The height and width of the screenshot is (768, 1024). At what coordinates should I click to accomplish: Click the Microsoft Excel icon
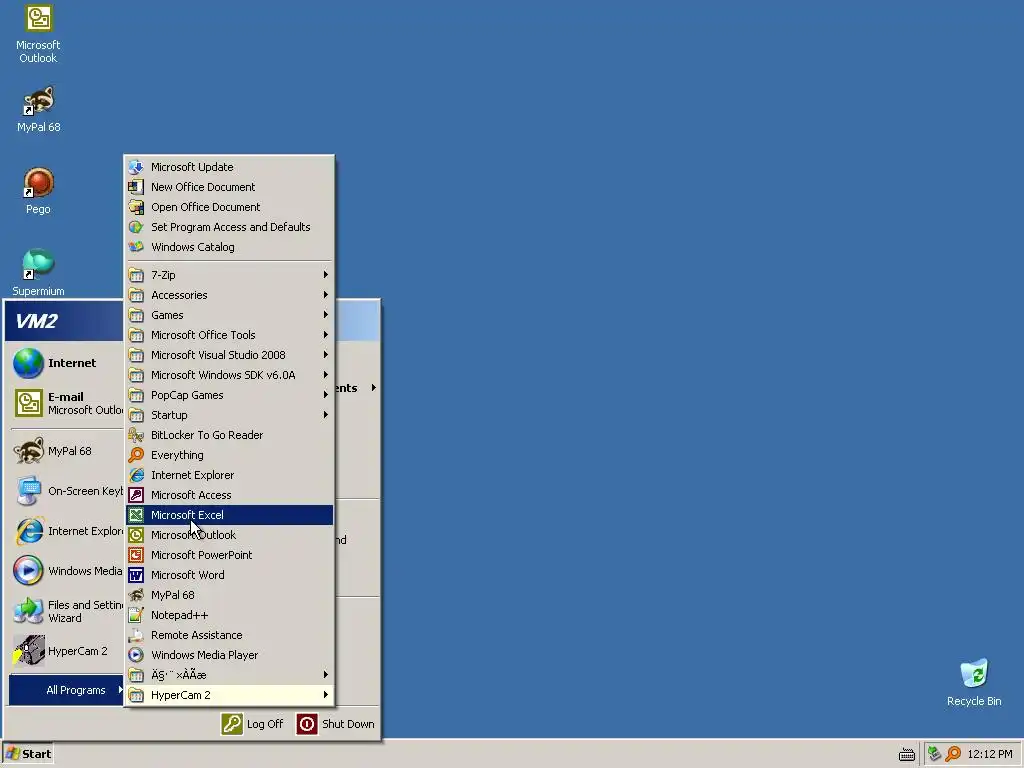point(136,515)
